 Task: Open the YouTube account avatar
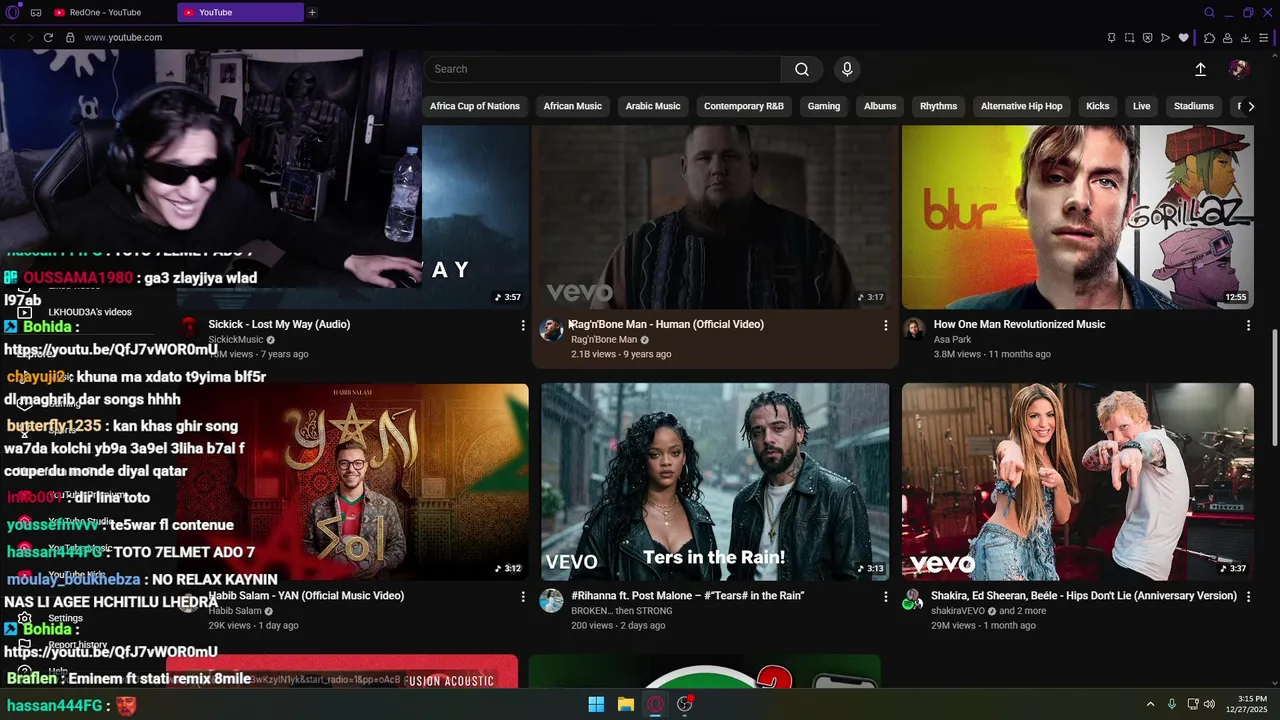click(x=1239, y=69)
